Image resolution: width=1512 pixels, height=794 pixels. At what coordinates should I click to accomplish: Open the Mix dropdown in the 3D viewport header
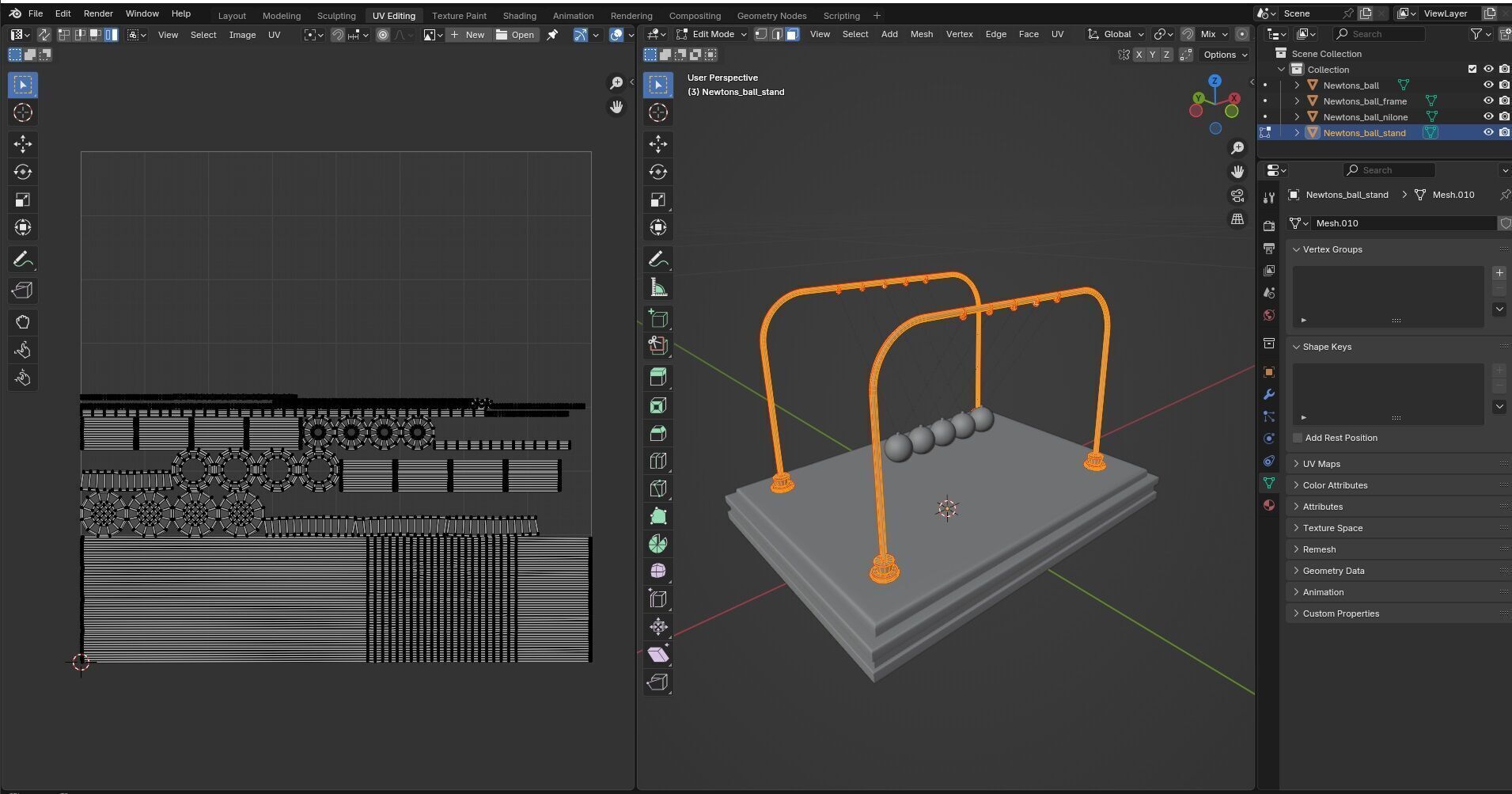tap(1214, 34)
